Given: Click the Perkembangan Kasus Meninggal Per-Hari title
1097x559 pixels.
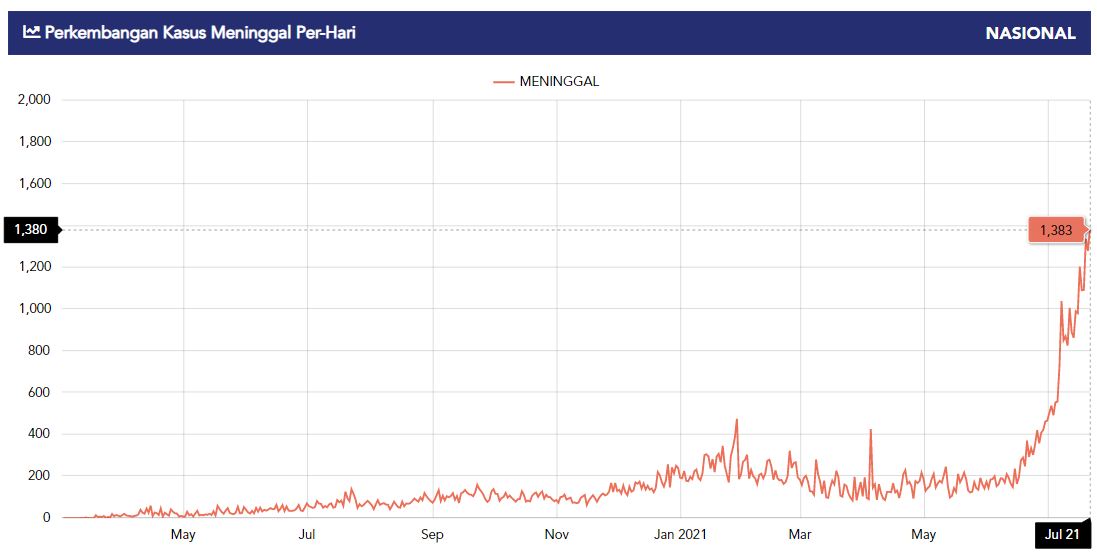Looking at the screenshot, I should pos(200,33).
